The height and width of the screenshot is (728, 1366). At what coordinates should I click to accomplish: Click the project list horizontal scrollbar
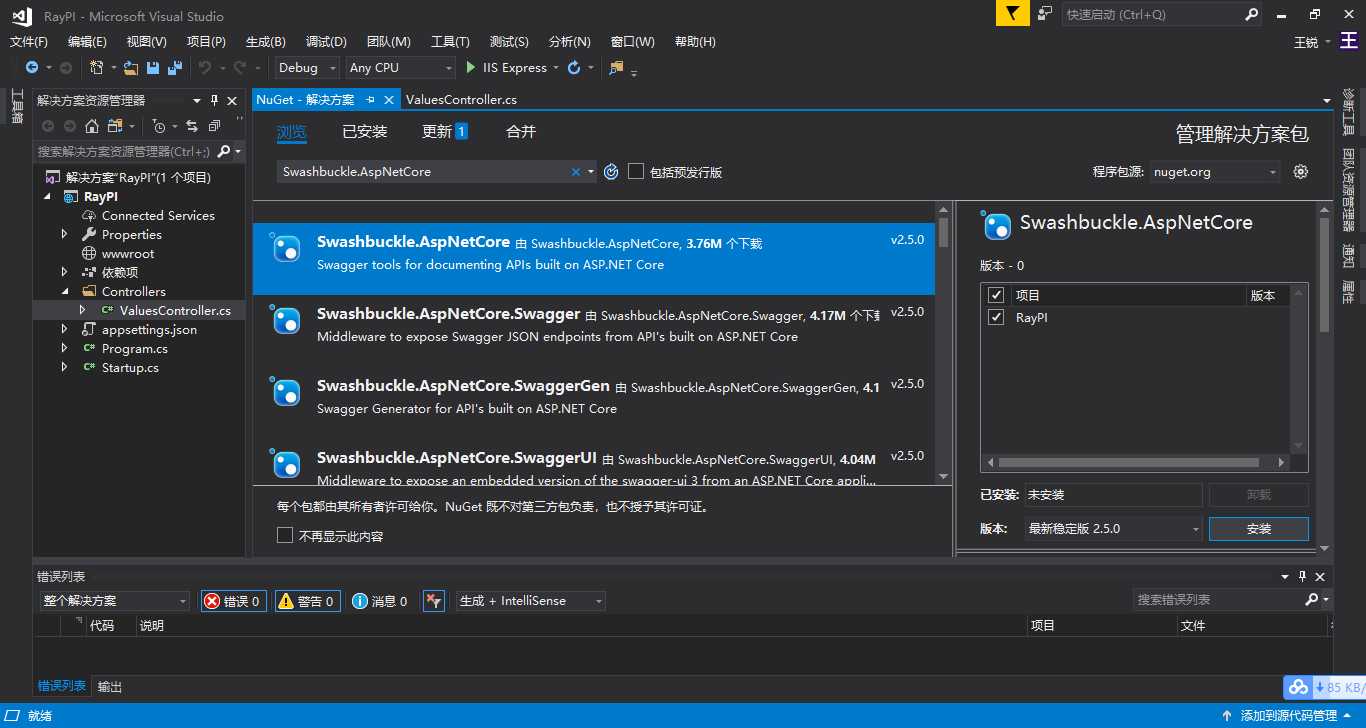click(x=1134, y=463)
